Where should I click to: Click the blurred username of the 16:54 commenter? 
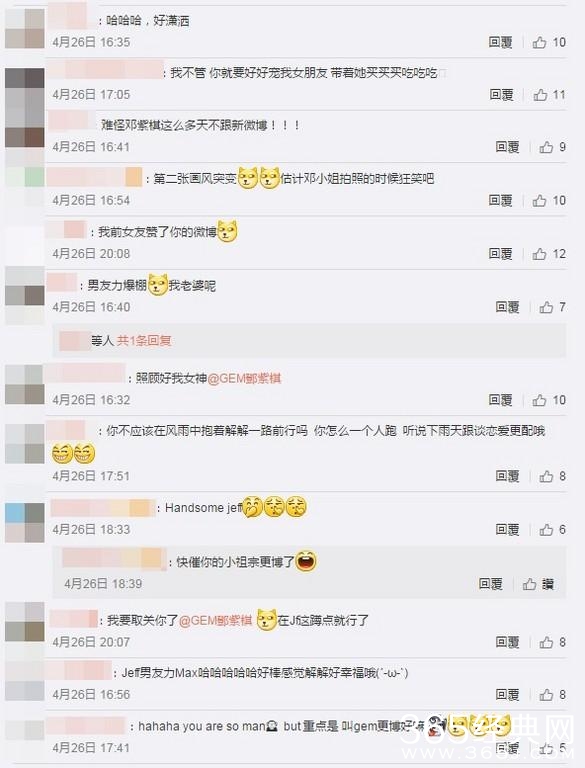tap(94, 177)
